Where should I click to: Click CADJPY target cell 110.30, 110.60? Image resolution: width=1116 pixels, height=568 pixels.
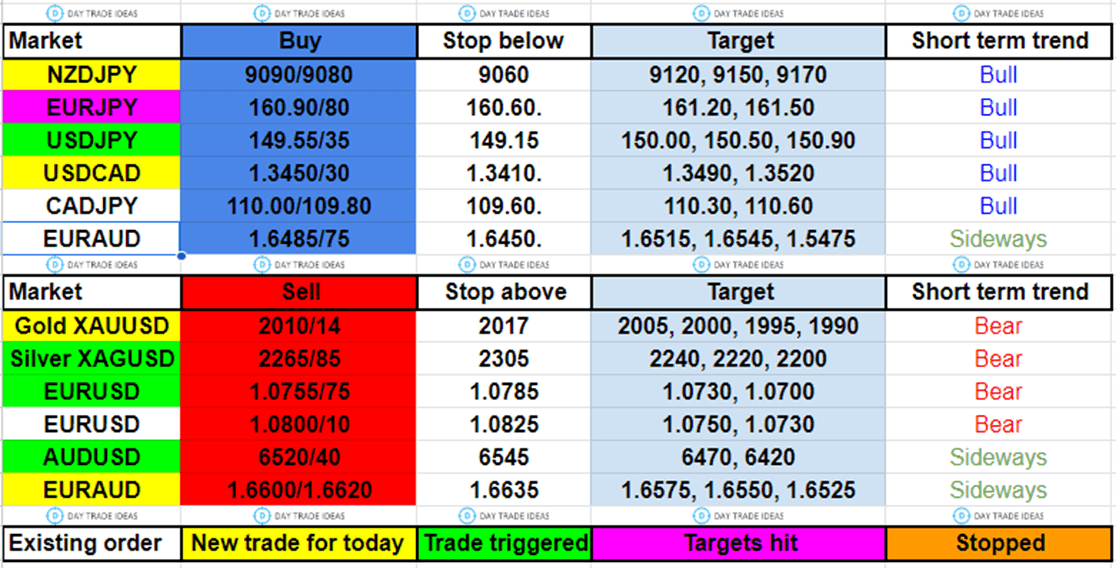(x=738, y=206)
